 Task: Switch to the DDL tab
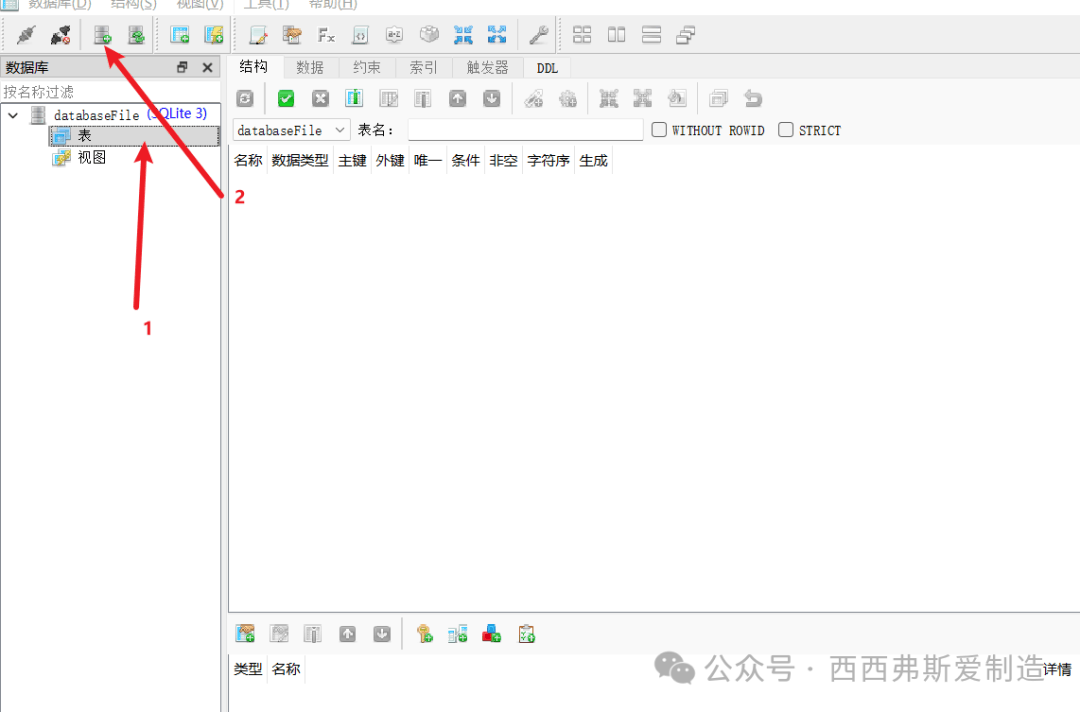click(x=547, y=68)
